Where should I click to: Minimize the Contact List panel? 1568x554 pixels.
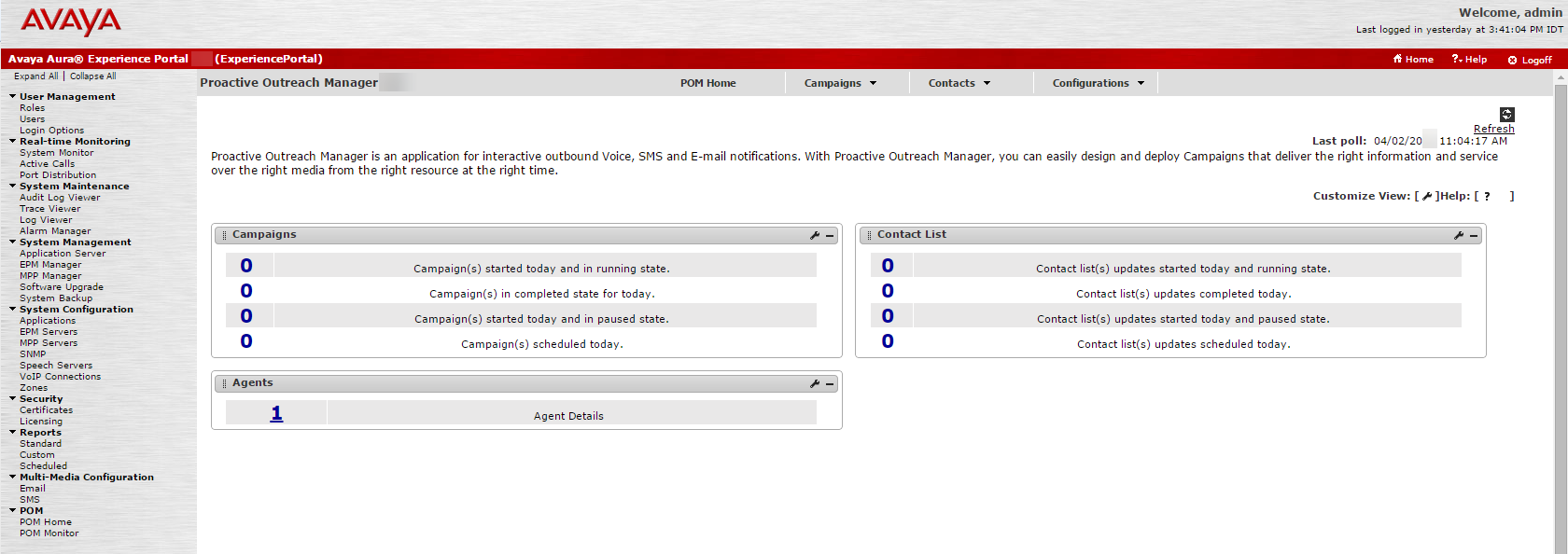pos(1474,236)
